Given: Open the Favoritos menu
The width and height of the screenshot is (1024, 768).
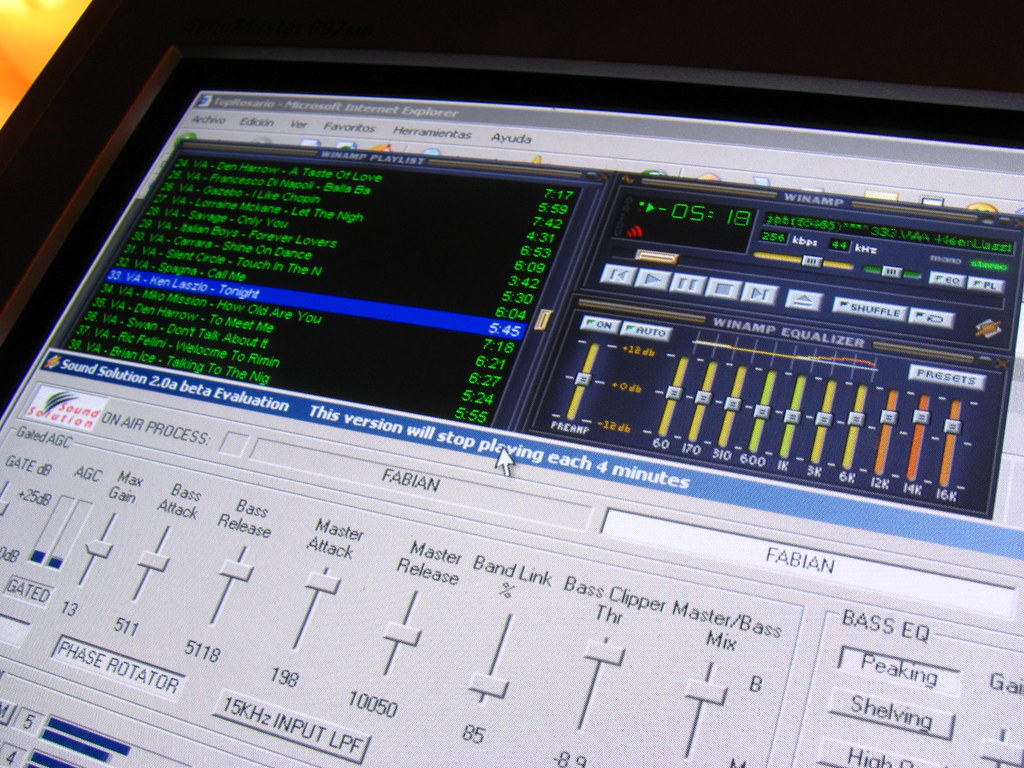Looking at the screenshot, I should point(349,127).
